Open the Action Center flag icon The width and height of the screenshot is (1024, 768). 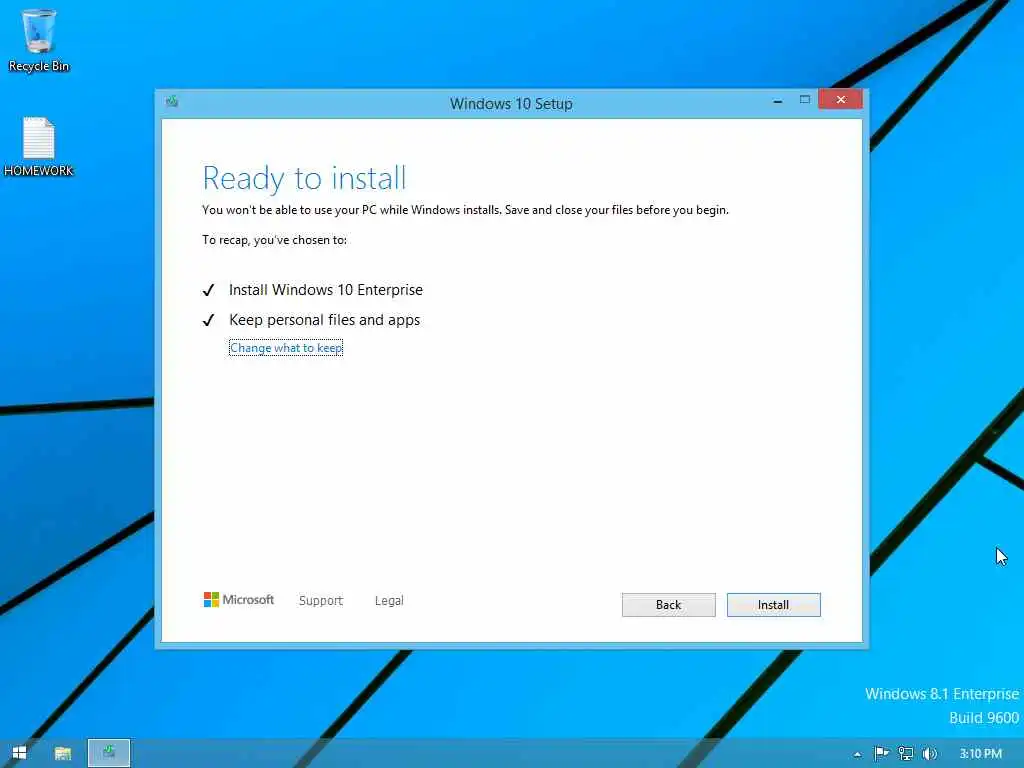pos(881,754)
